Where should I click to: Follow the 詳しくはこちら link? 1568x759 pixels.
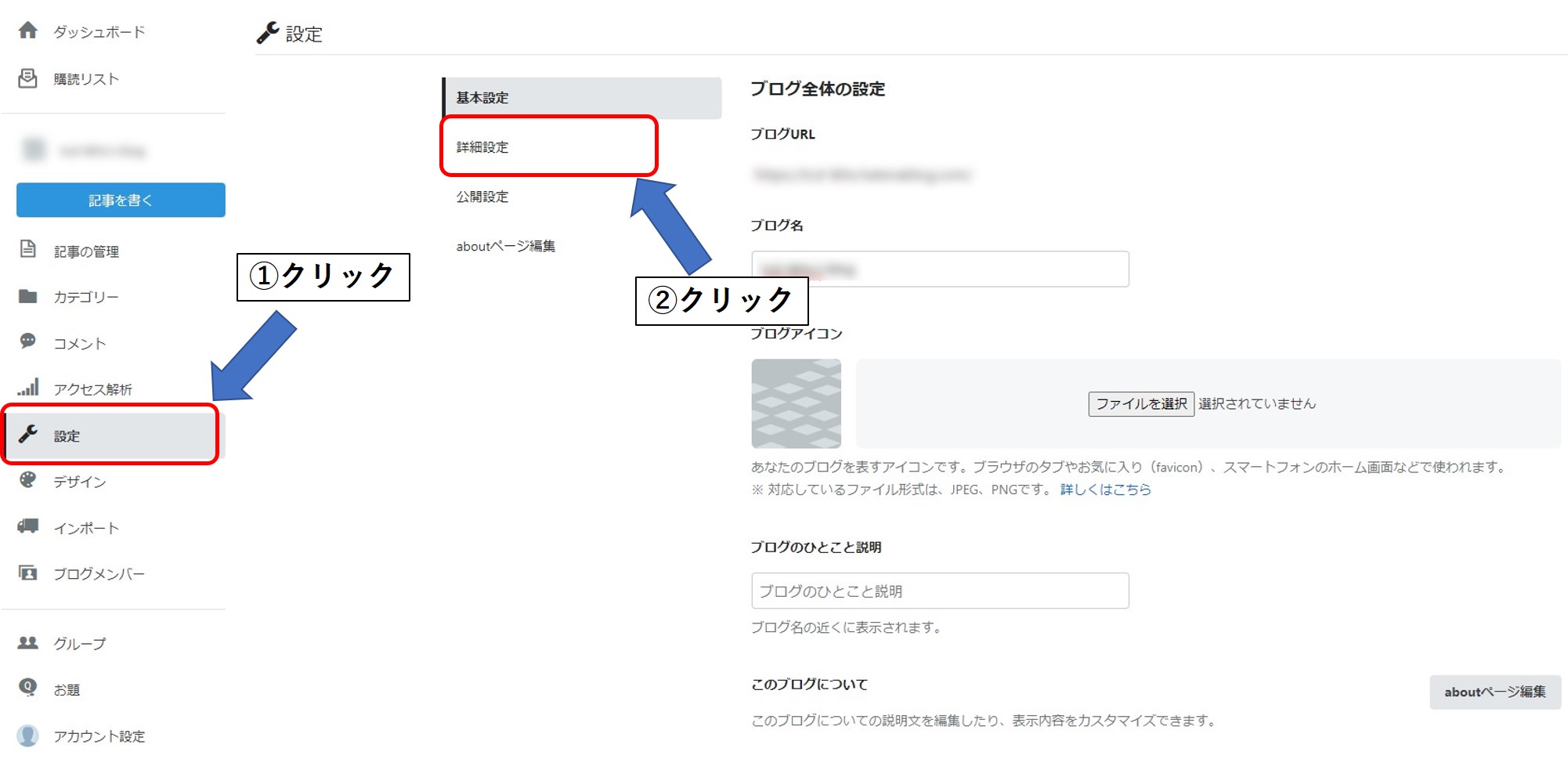1105,490
